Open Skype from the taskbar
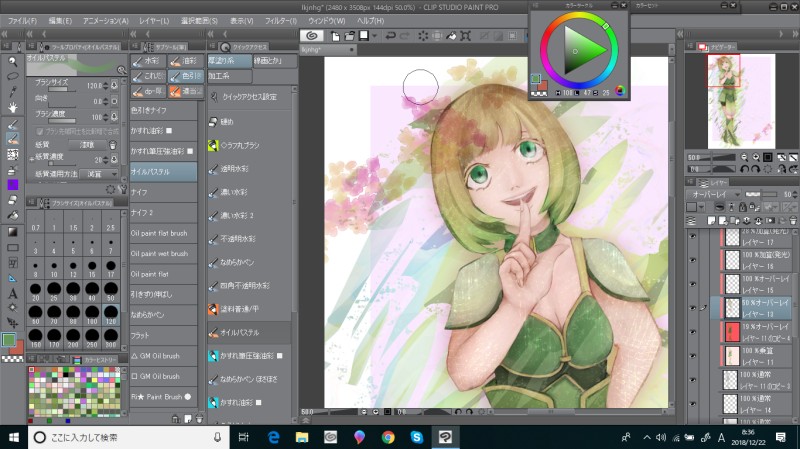The width and height of the screenshot is (800, 449). click(x=415, y=437)
